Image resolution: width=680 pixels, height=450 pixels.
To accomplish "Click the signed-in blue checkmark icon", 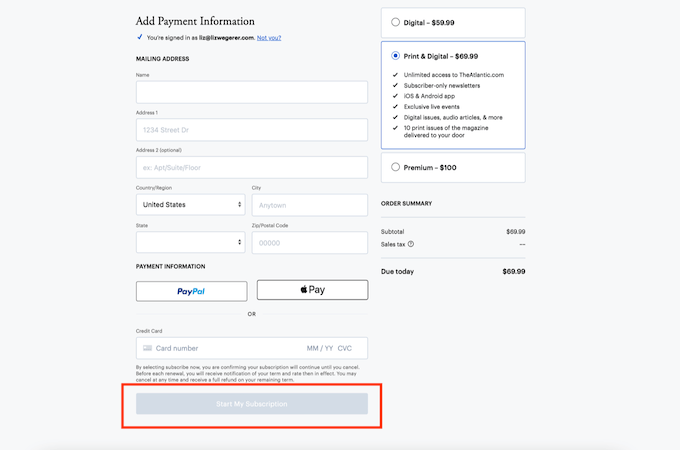I will (140, 37).
